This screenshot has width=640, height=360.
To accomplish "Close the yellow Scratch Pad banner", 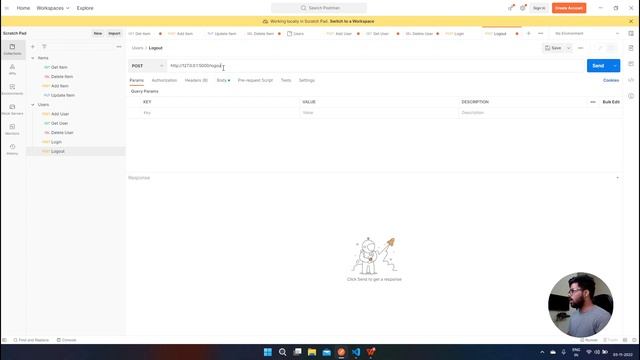I will point(631,21).
